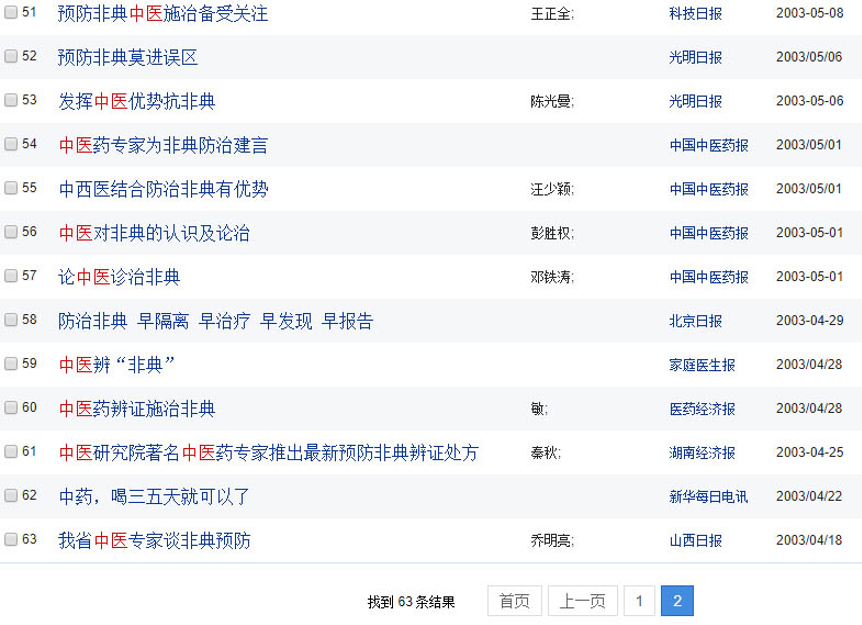862x625 pixels.
Task: Open article 中医药专家为非典防治建言
Action: tap(163, 145)
